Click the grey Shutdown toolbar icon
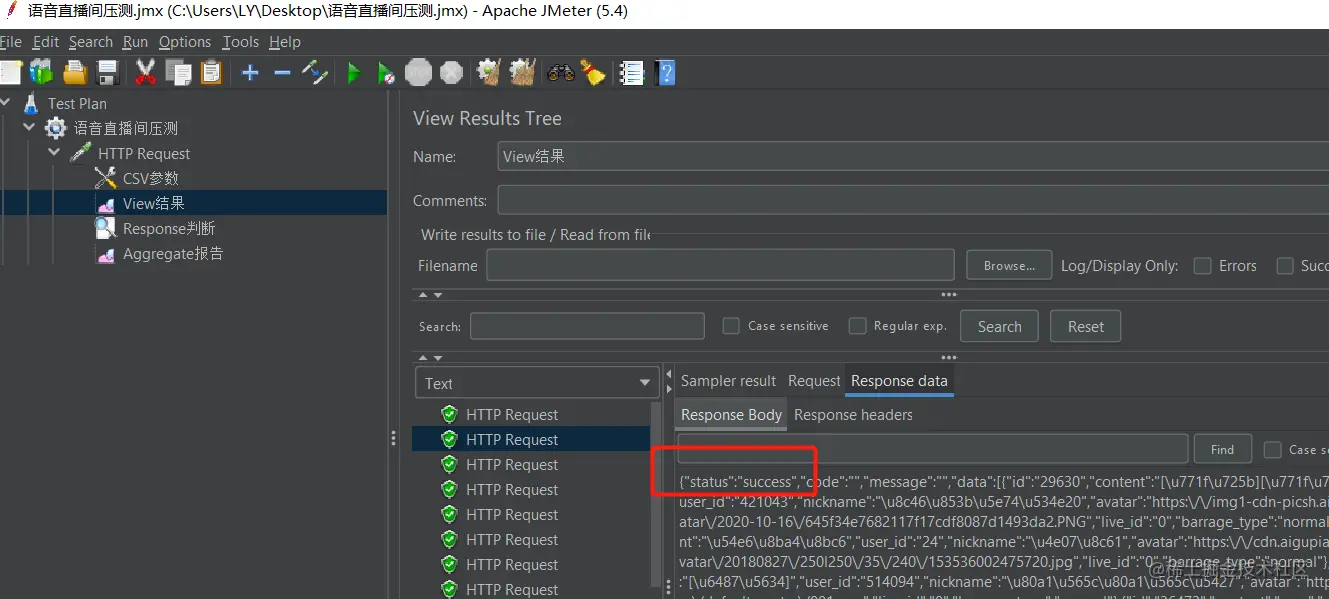Image resolution: width=1329 pixels, height=599 pixels. click(452, 72)
